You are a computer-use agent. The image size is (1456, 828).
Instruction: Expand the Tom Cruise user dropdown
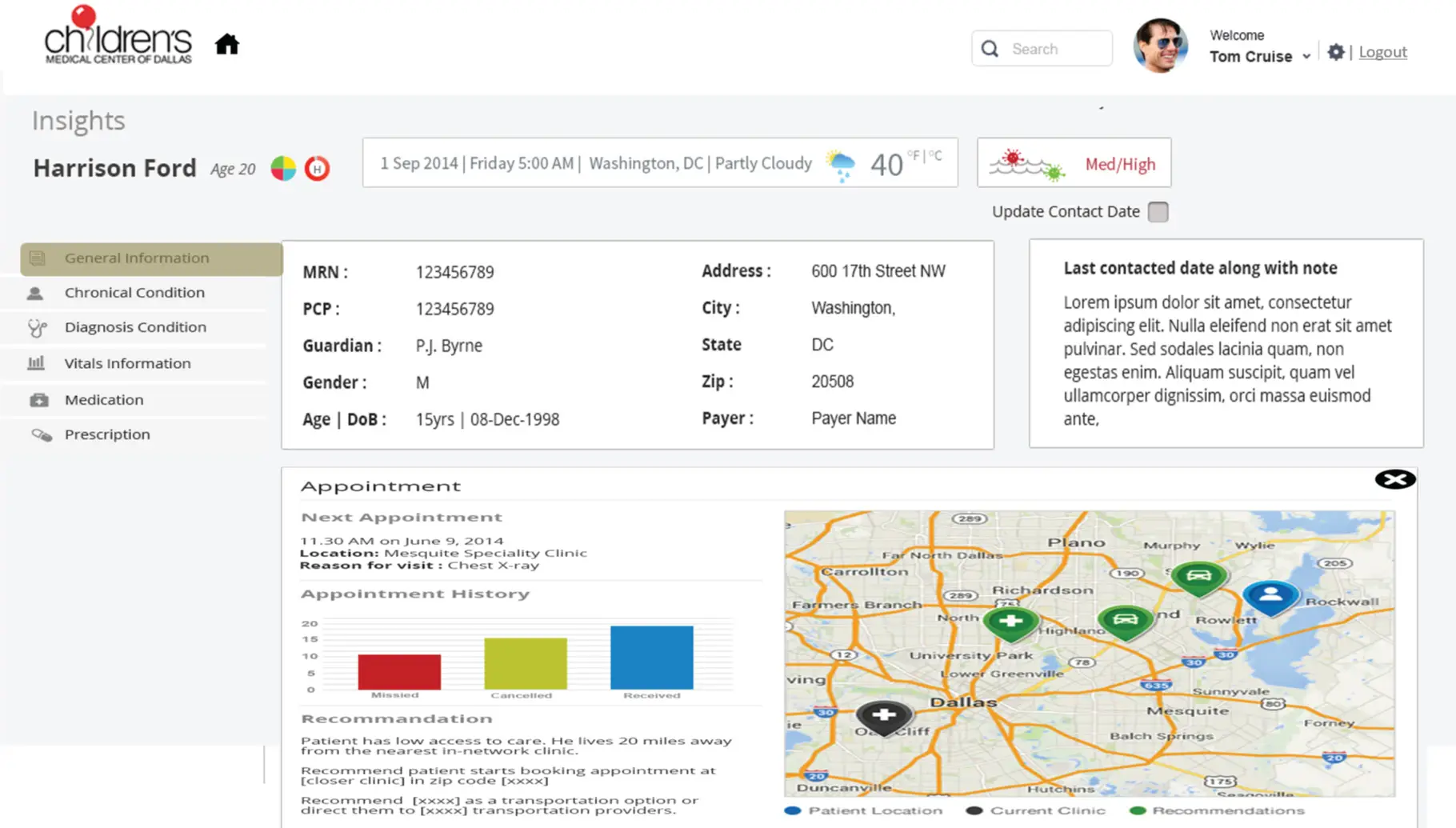click(1306, 57)
